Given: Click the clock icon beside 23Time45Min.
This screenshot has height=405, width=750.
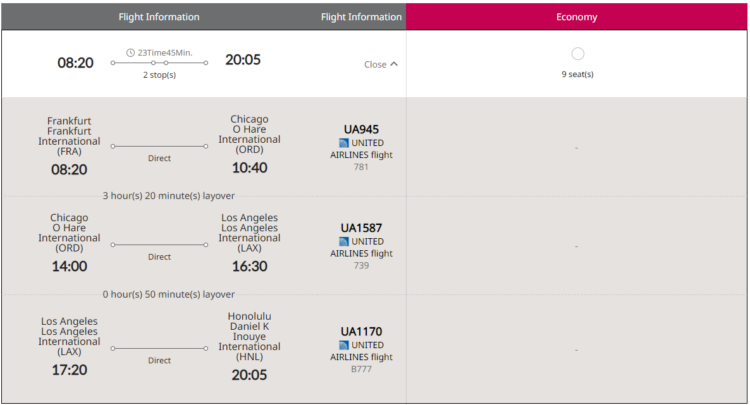Looking at the screenshot, I should tap(130, 53).
